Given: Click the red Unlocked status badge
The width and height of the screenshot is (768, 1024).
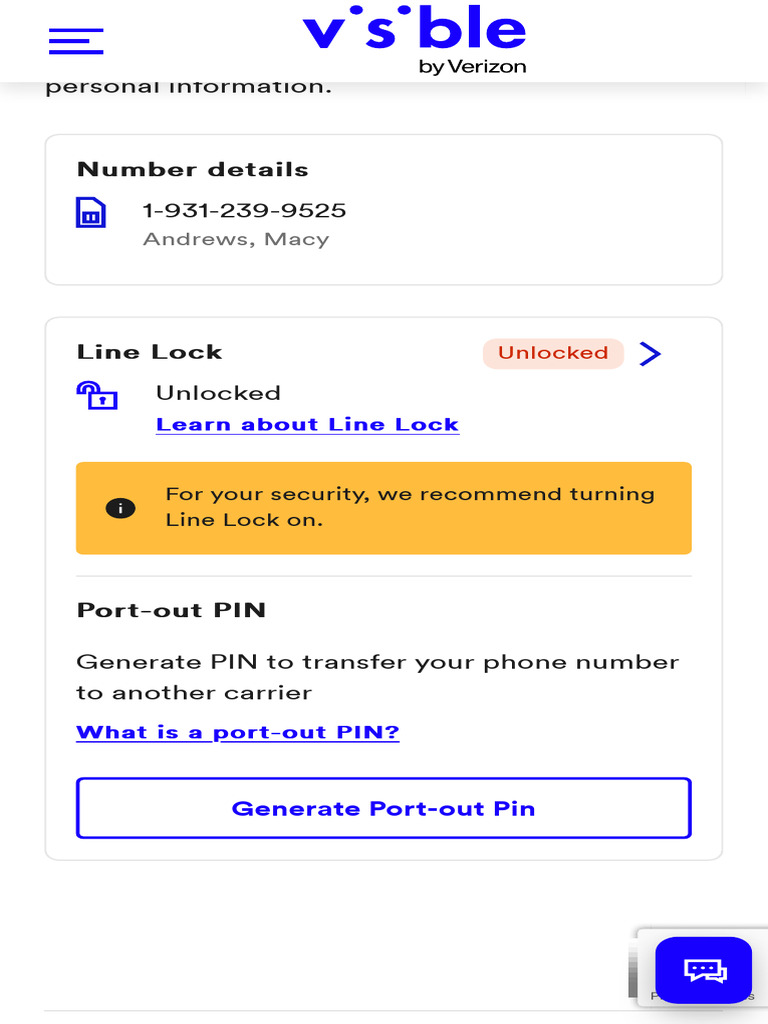Looking at the screenshot, I should [553, 353].
